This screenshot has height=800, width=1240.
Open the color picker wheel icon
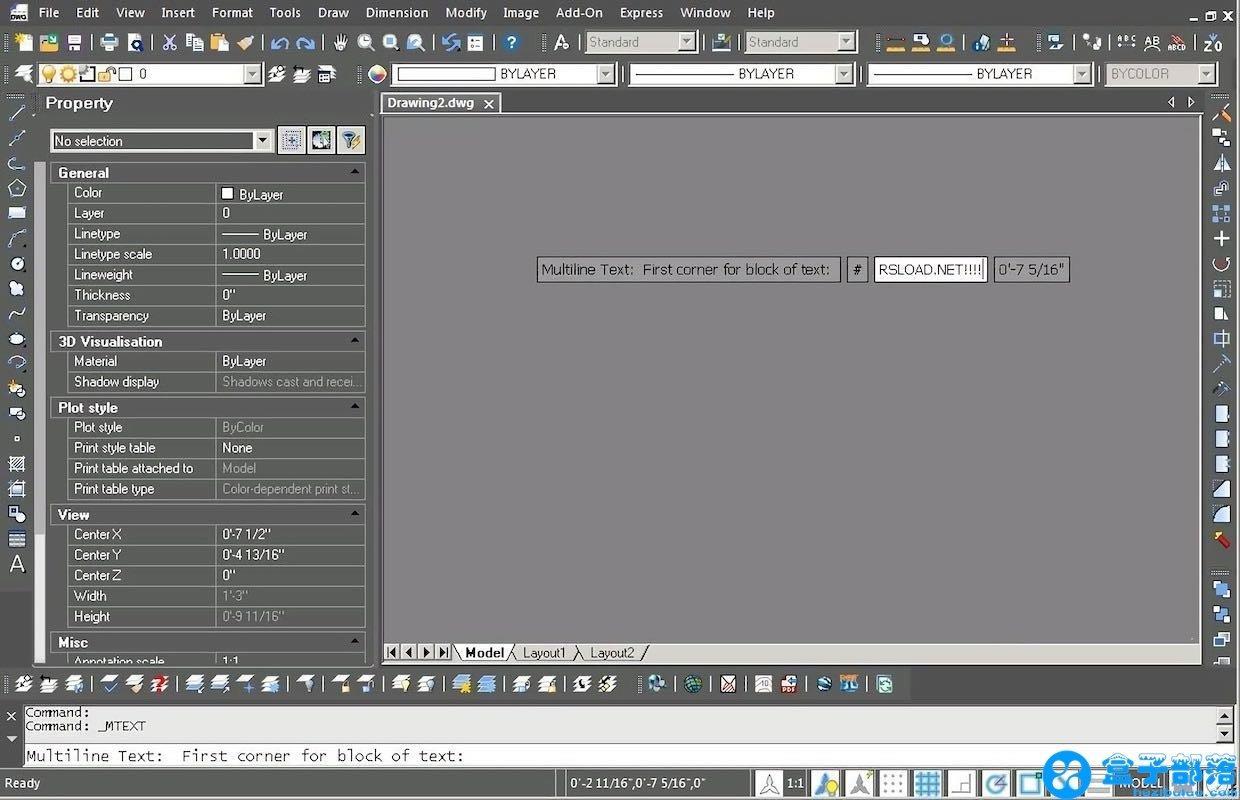point(377,74)
